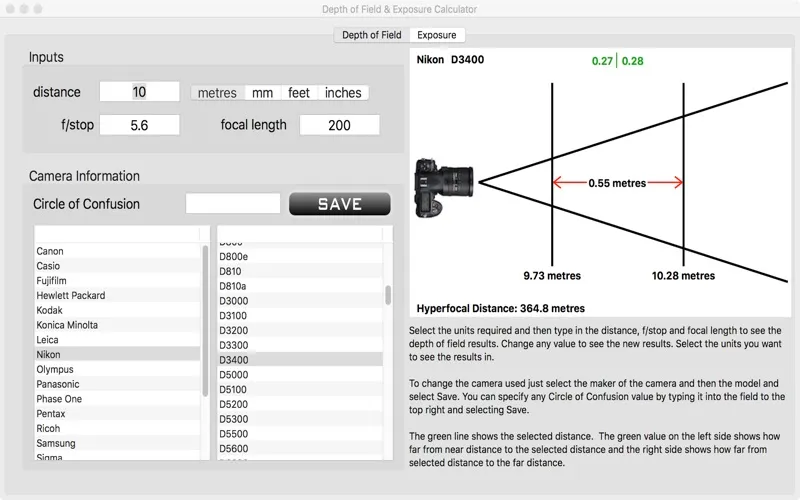This screenshot has width=800, height=500.
Task: Select Kodak in the maker list
Action: [117, 310]
